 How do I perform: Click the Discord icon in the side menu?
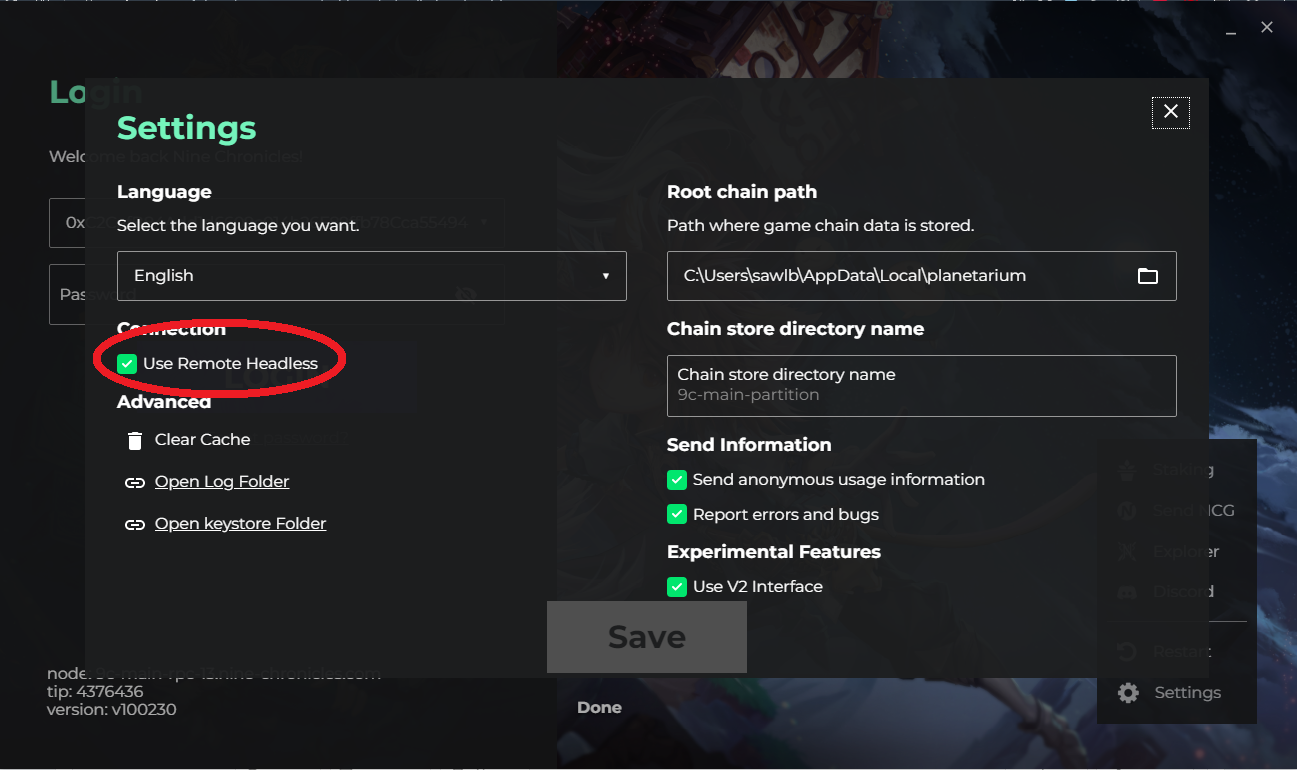tap(1127, 591)
